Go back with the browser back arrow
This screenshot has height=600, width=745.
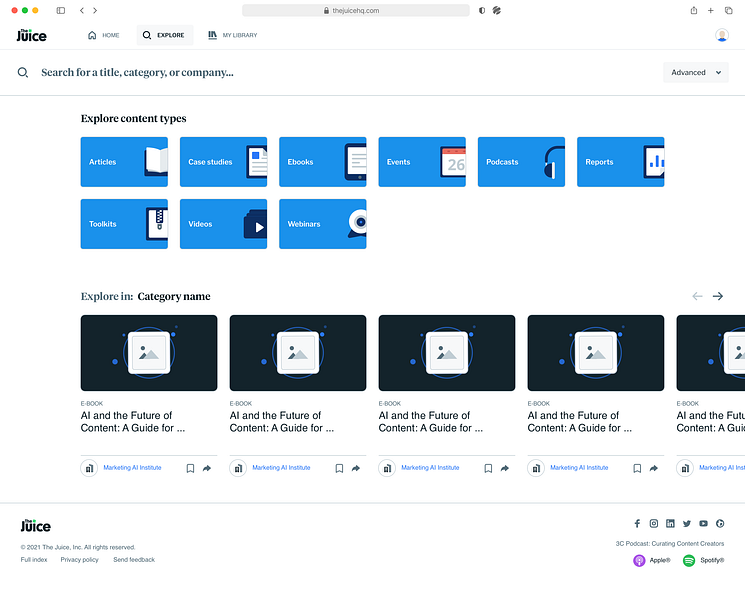tap(82, 10)
